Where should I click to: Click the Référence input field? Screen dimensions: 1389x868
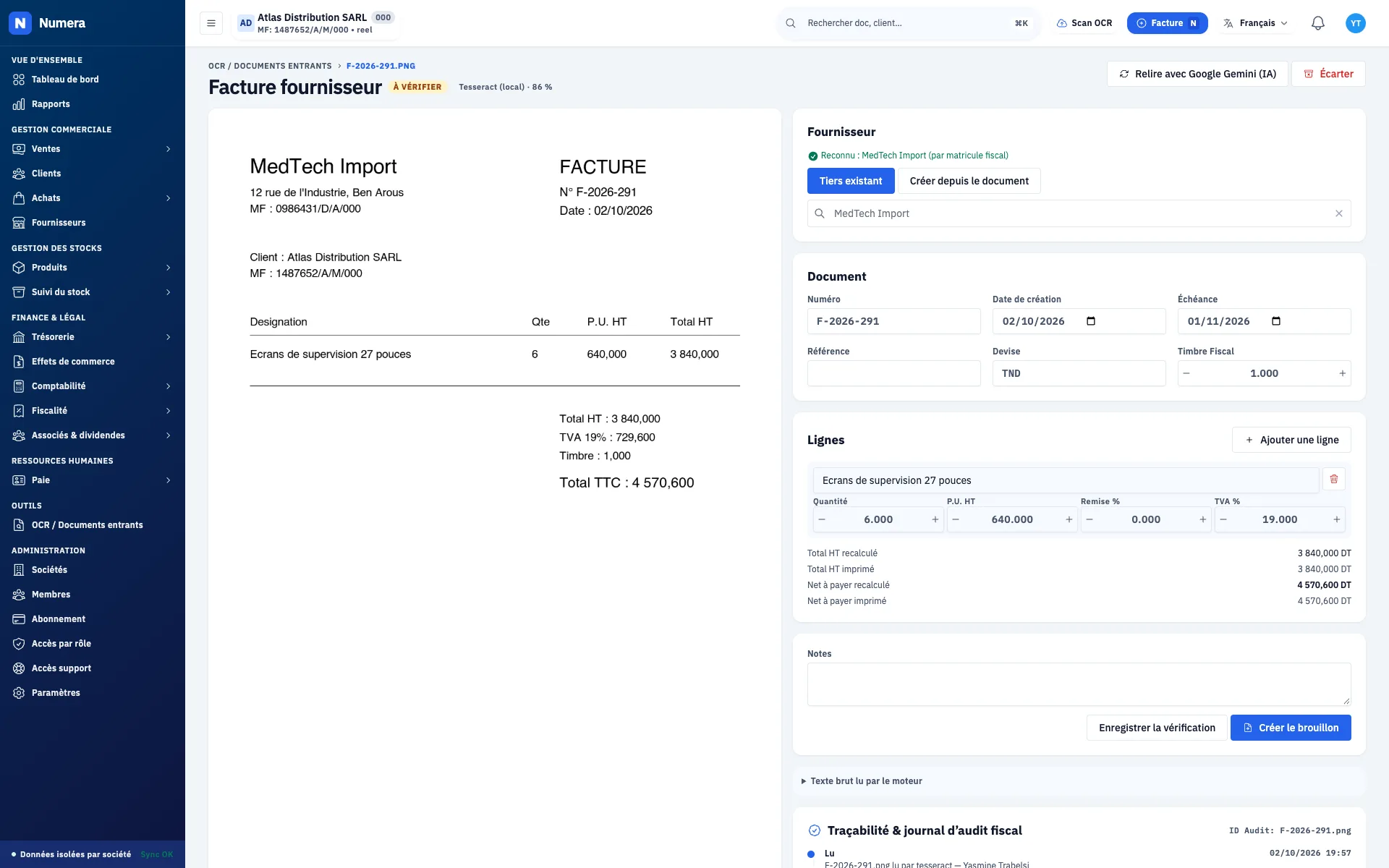click(893, 373)
